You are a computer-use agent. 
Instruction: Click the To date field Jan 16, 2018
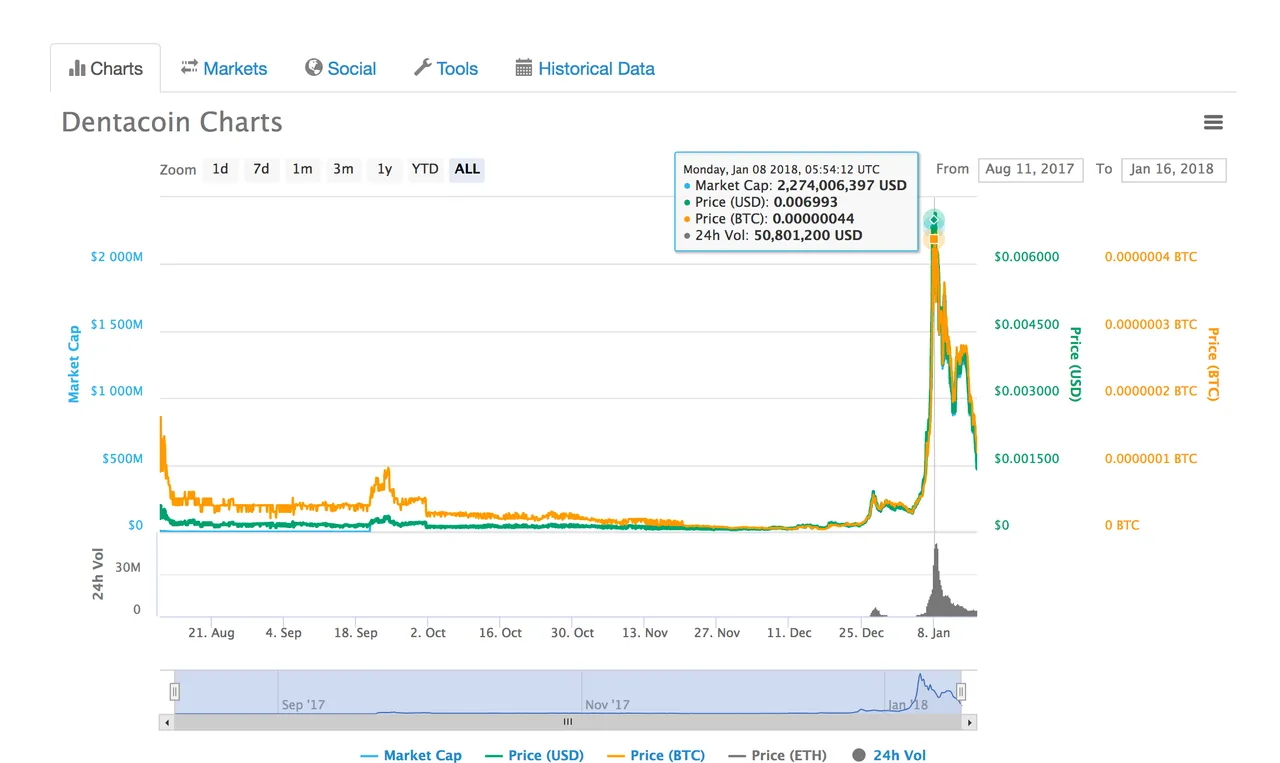click(x=1173, y=169)
